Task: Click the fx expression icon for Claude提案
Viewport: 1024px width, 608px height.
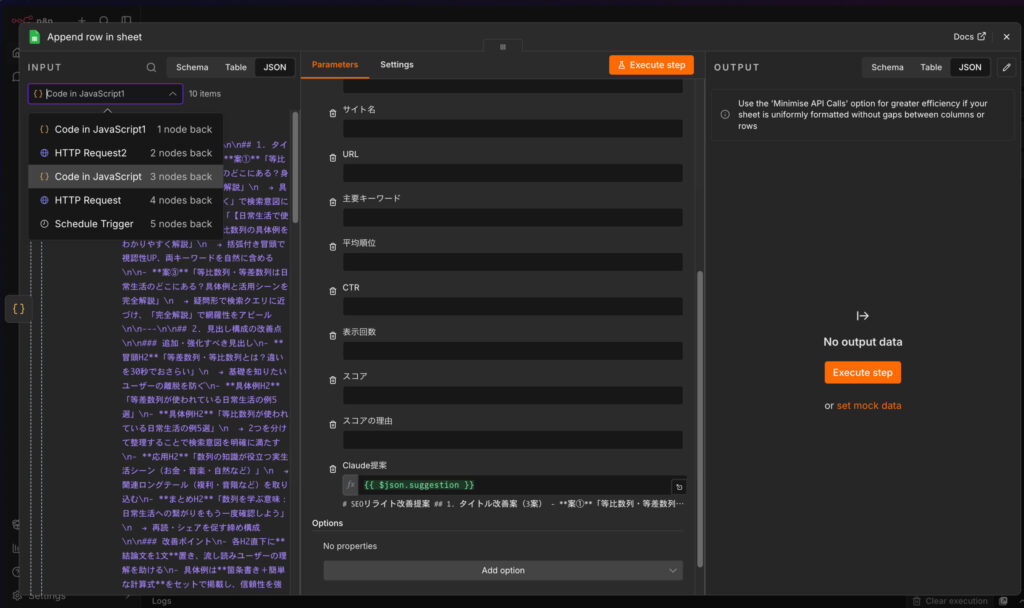Action: point(350,485)
